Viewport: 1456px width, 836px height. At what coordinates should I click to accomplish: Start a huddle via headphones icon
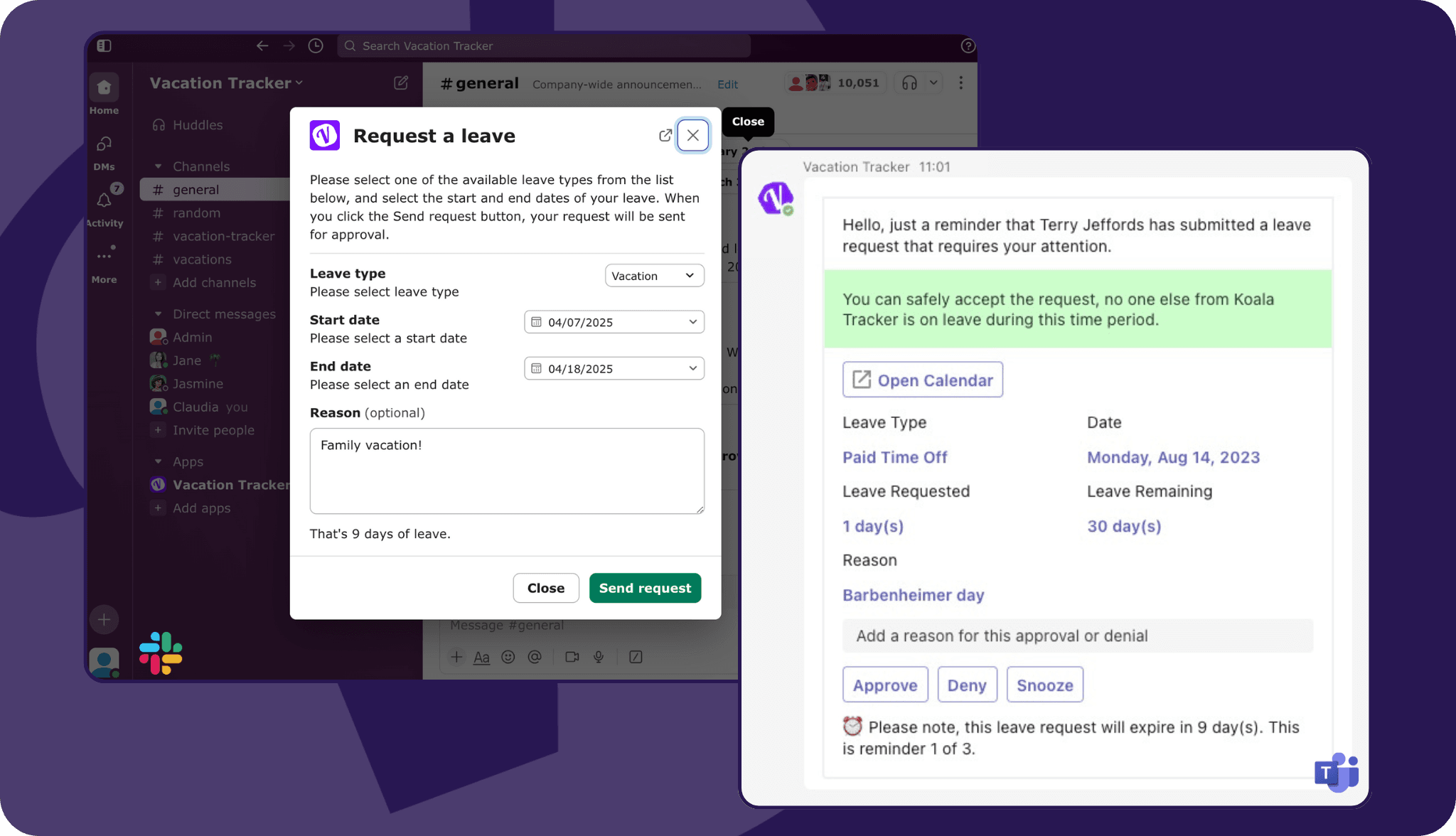pos(909,83)
